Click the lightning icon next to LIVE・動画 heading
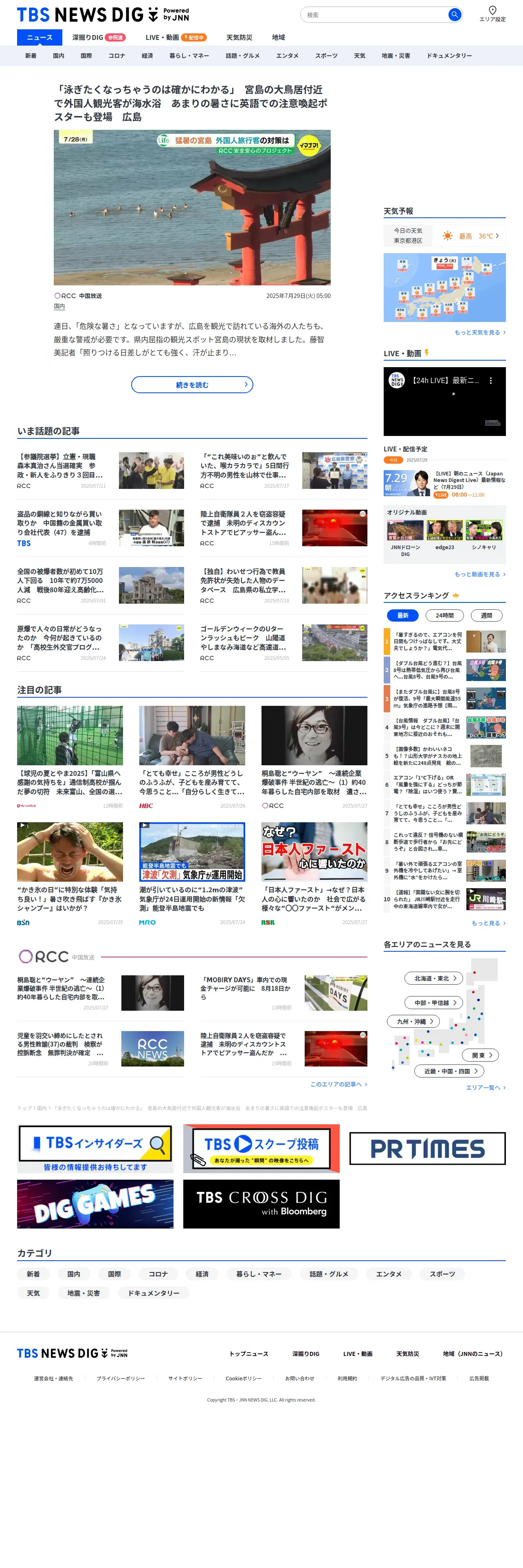 click(427, 353)
